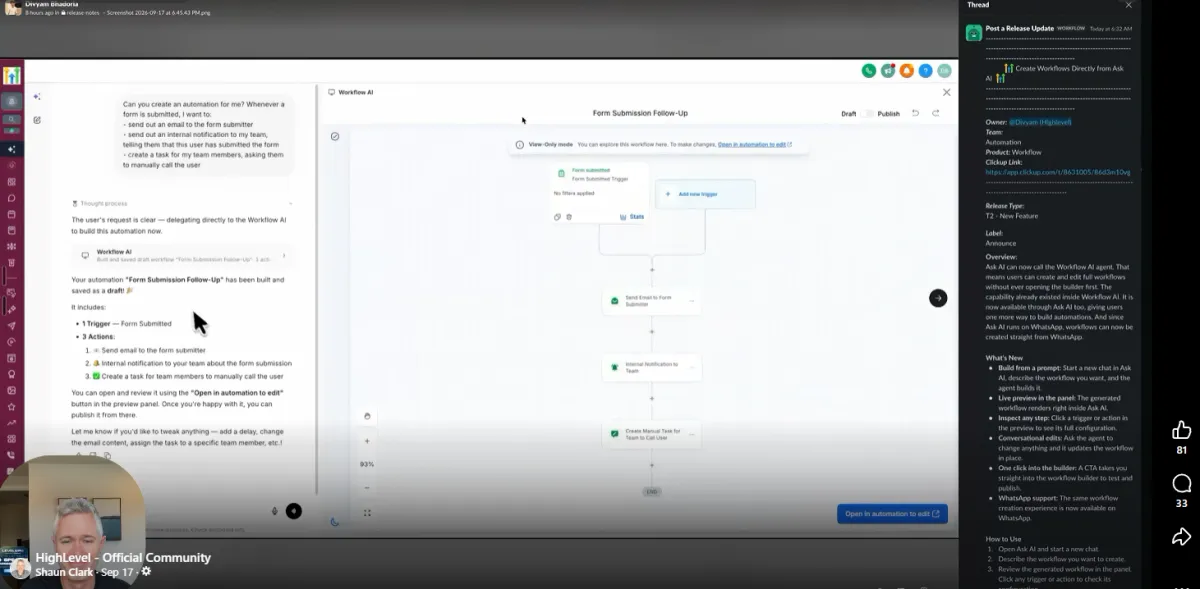Image resolution: width=1200 pixels, height=589 pixels.
Task: Click the undo arrow in workflow header
Action: (x=915, y=113)
